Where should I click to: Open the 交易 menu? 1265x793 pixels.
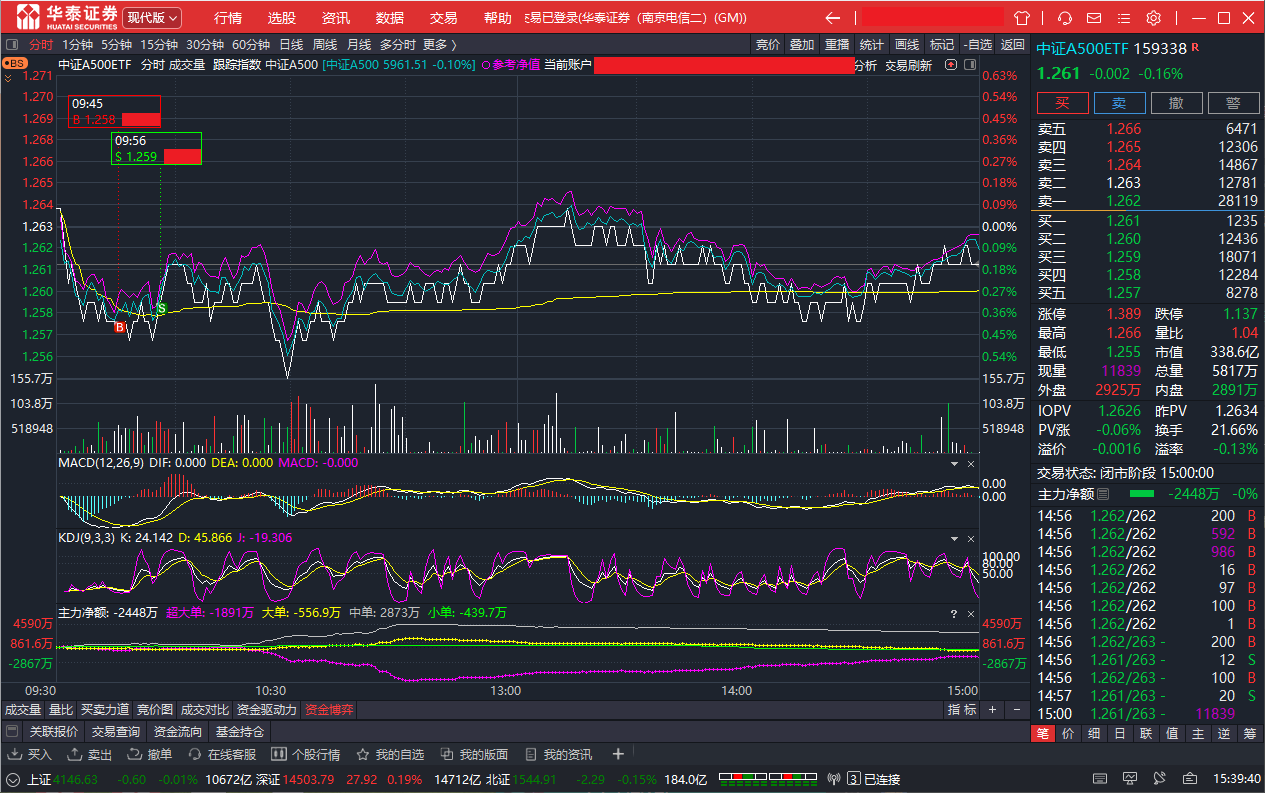(x=443, y=18)
